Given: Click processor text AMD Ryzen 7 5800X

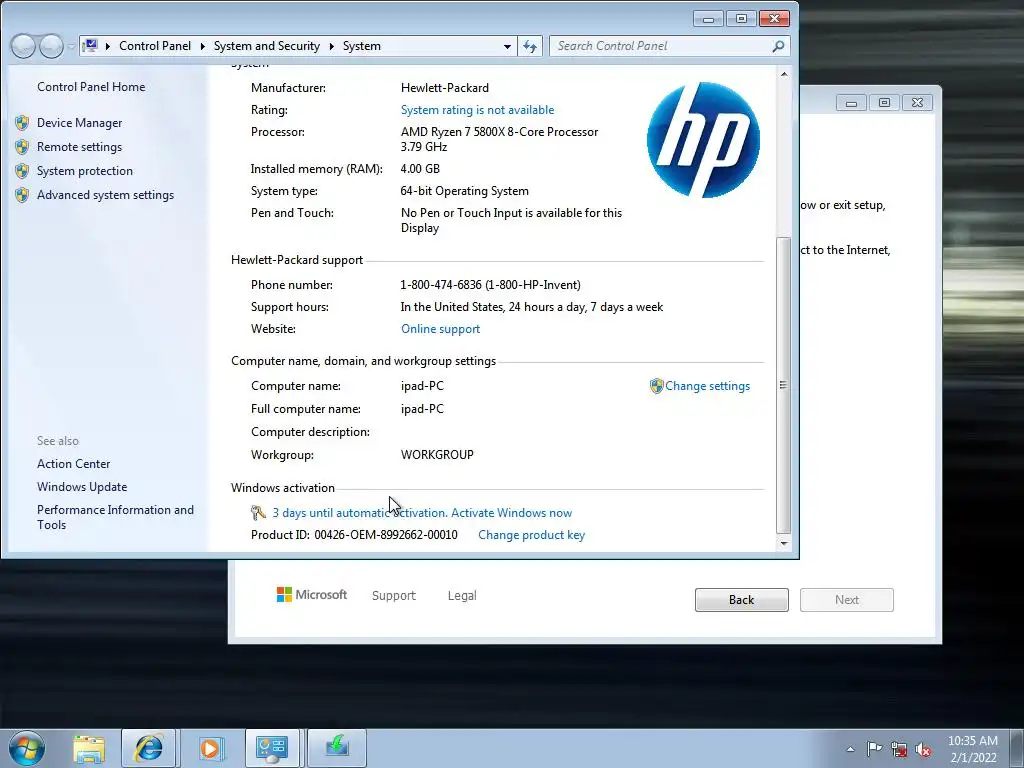Looking at the screenshot, I should click(x=499, y=139).
